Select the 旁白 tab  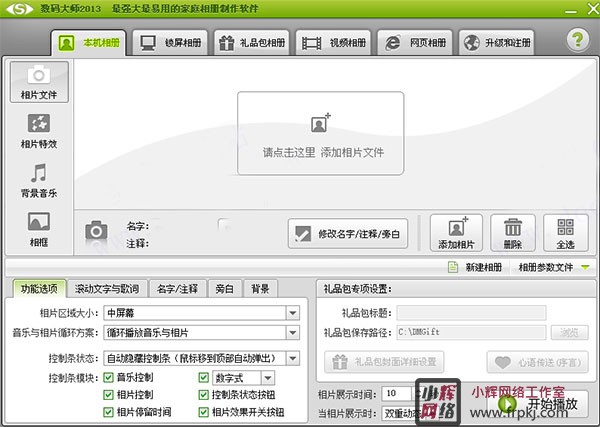pyautogui.click(x=225, y=288)
